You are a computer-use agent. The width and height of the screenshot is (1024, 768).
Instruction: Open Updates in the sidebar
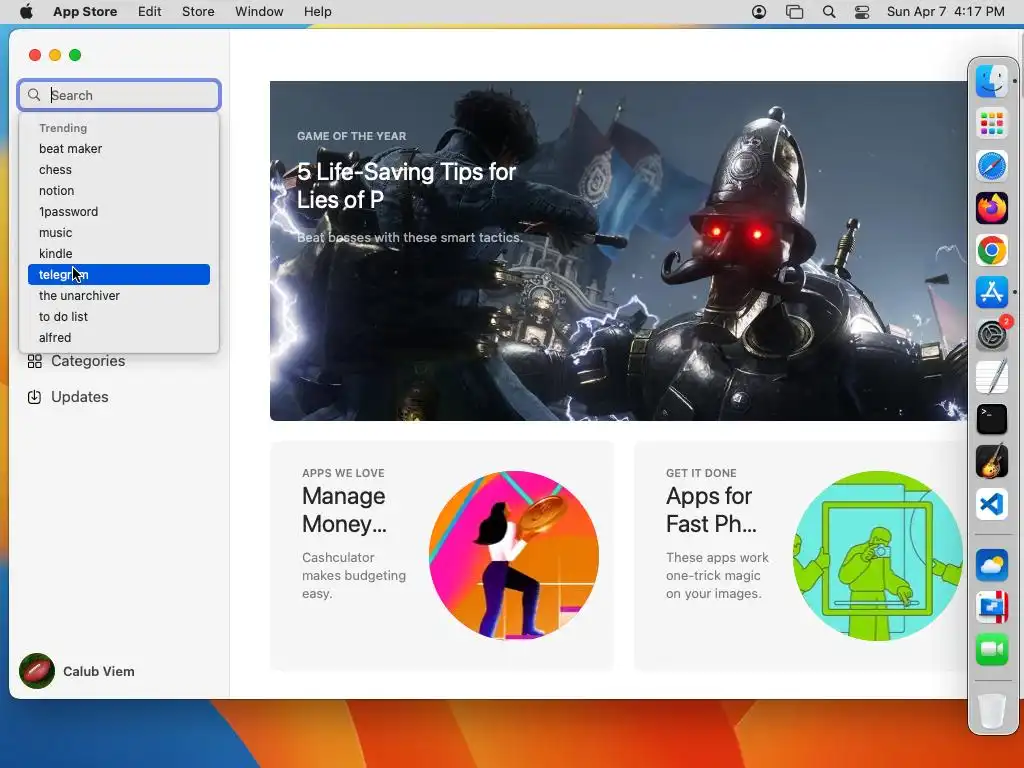[x=80, y=397]
